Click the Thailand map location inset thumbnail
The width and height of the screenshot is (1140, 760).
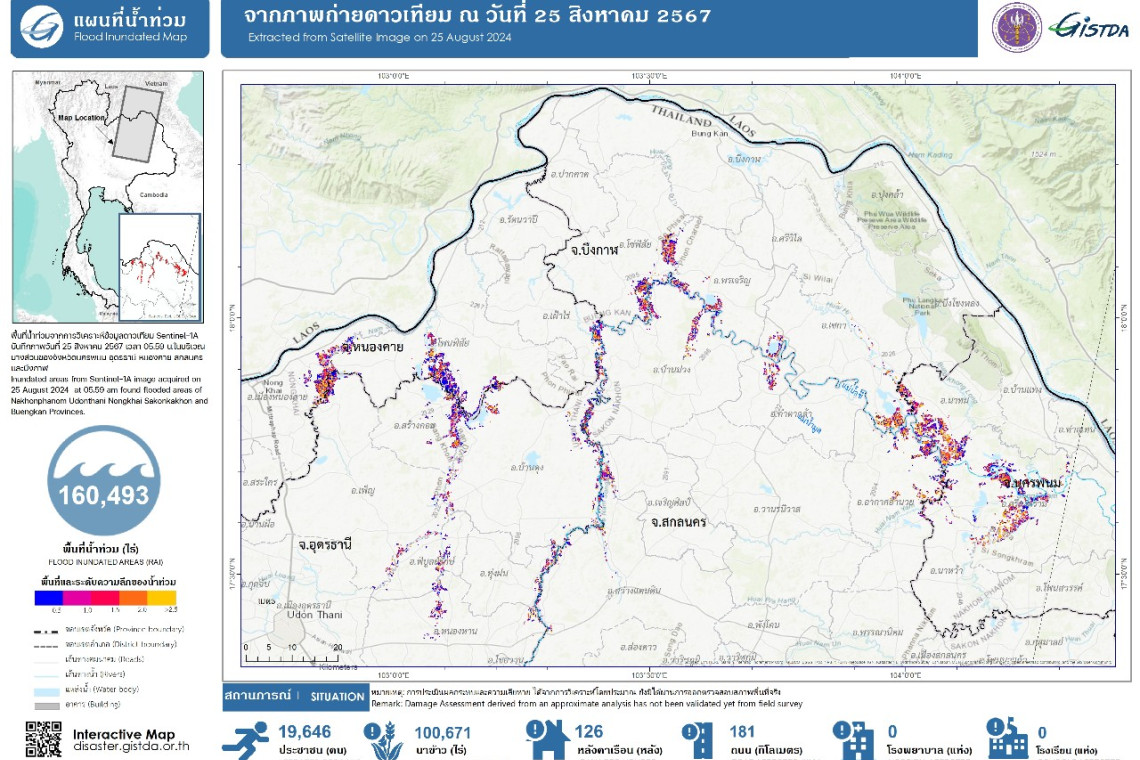tap(107, 196)
